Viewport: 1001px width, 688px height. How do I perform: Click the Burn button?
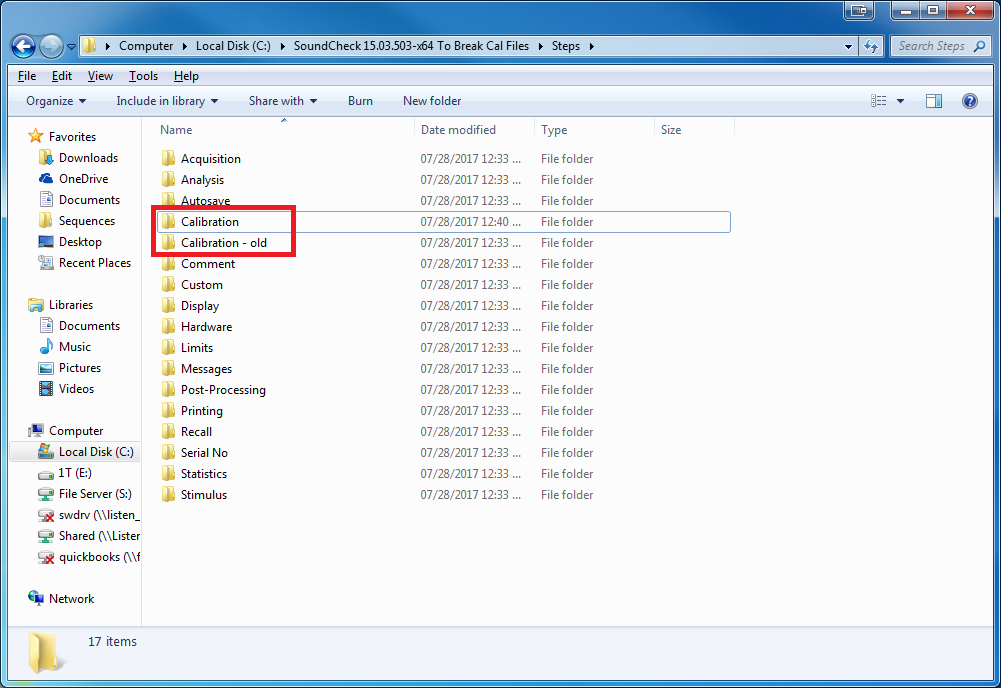click(360, 101)
